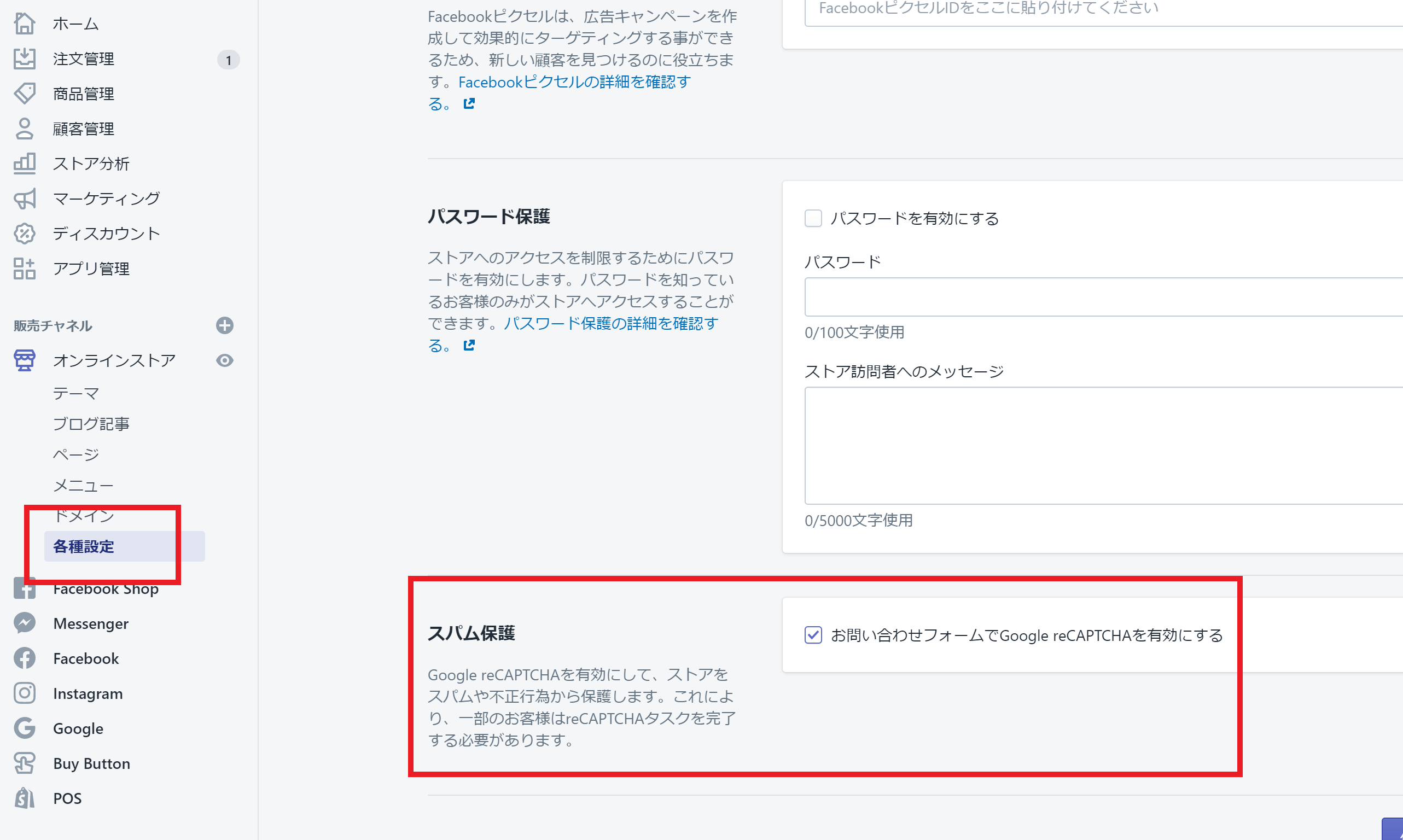Click plus icon to add a sales channel
The height and width of the screenshot is (840, 1403).
coord(225,325)
